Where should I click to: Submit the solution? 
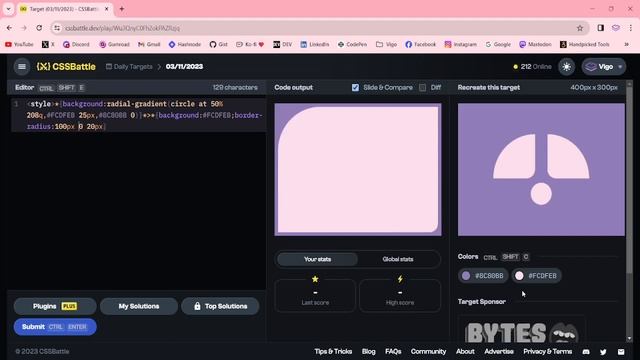[x=55, y=327]
